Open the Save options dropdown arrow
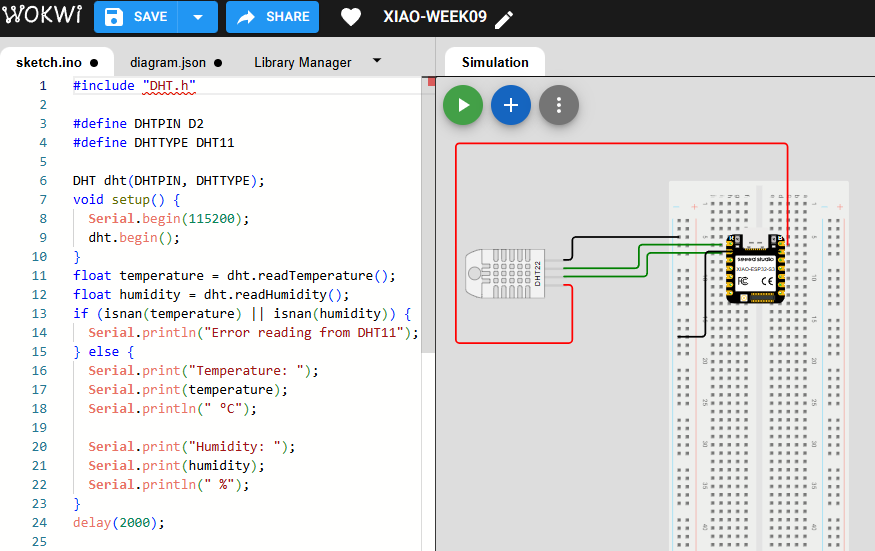Viewport: 875px width, 551px height. (x=198, y=17)
